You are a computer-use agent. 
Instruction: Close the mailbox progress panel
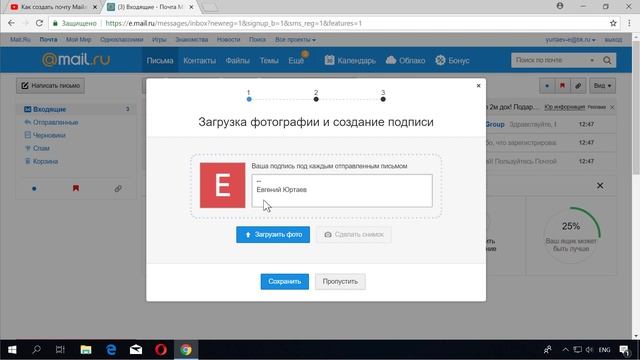[x=600, y=186]
